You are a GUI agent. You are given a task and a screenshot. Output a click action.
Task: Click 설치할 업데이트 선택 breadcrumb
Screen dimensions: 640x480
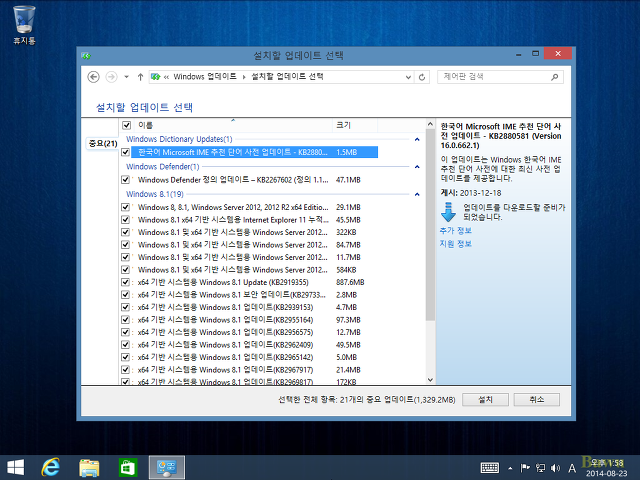(287, 76)
